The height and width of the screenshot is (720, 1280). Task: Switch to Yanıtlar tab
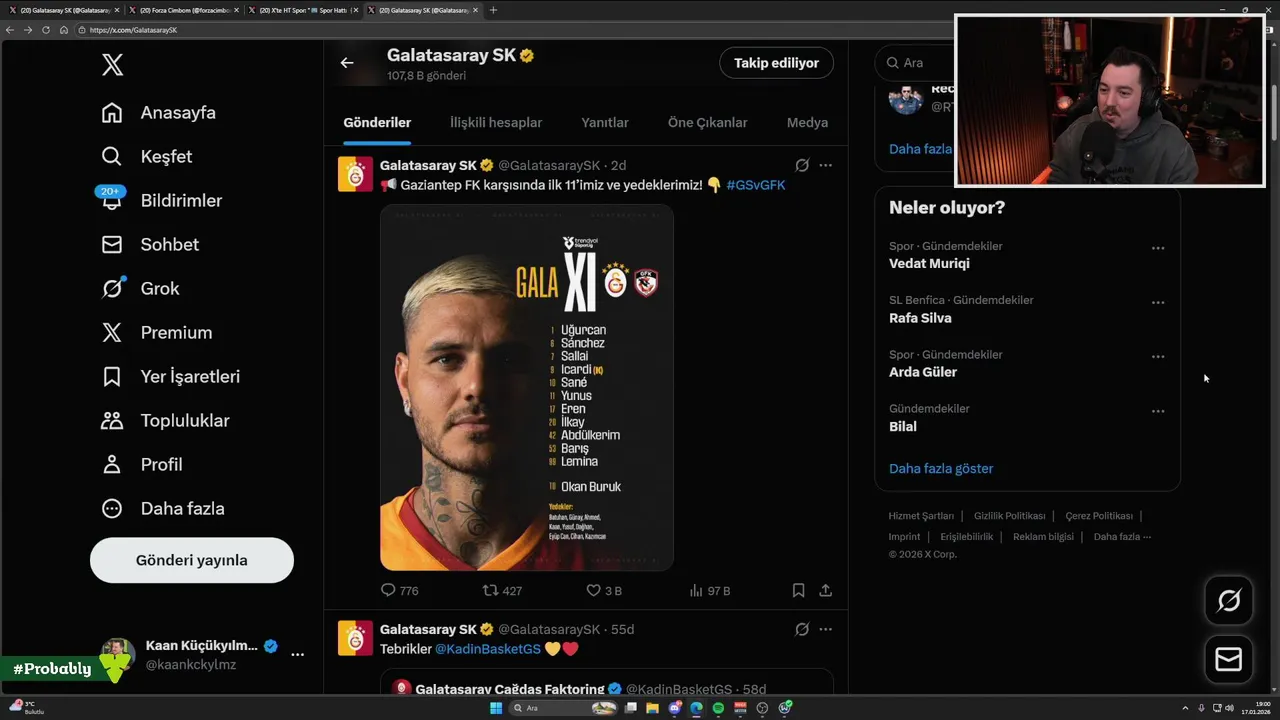pos(605,123)
